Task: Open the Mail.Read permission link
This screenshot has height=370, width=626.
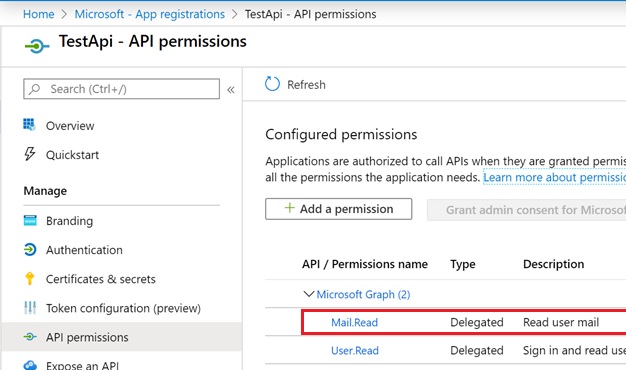Action: (354, 322)
